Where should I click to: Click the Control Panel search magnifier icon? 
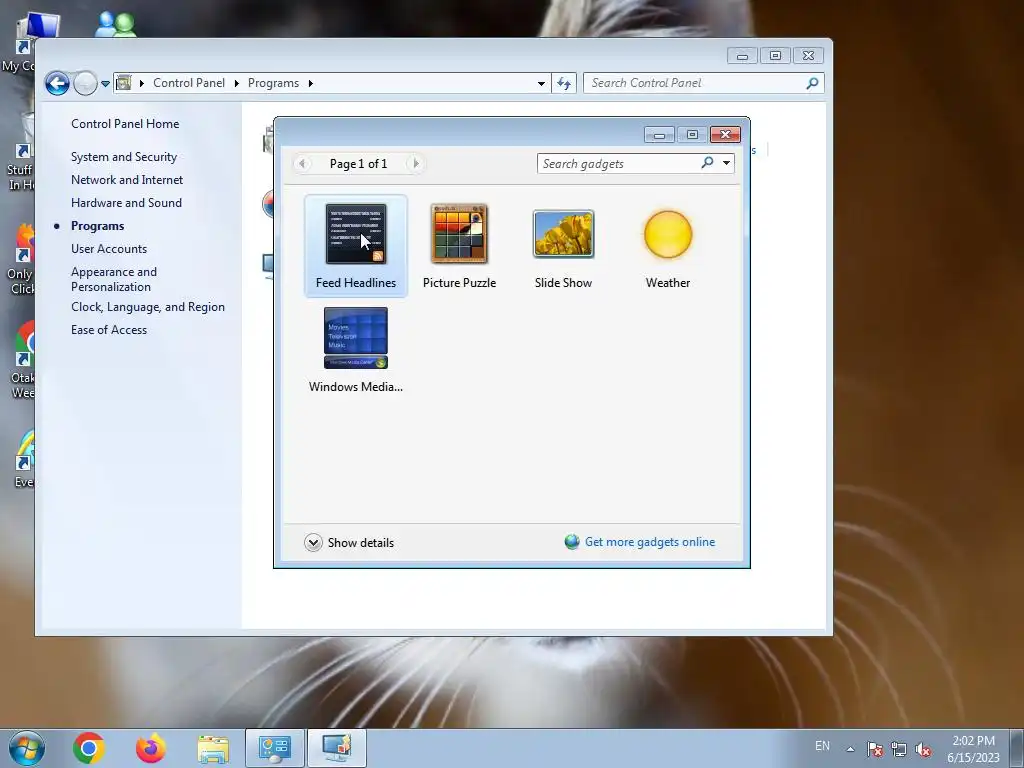click(812, 83)
